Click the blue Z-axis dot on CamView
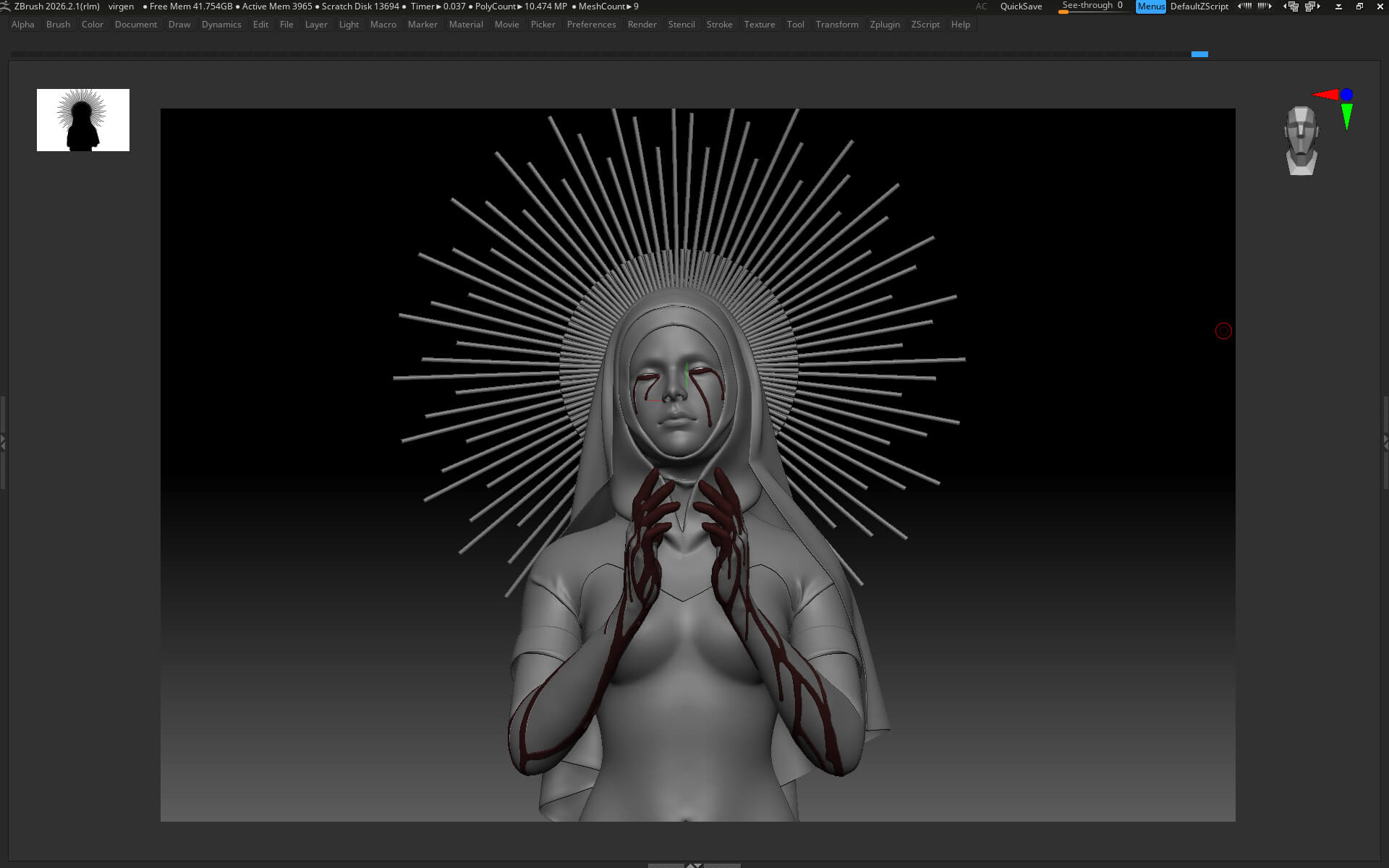This screenshot has height=868, width=1389. point(1346,95)
